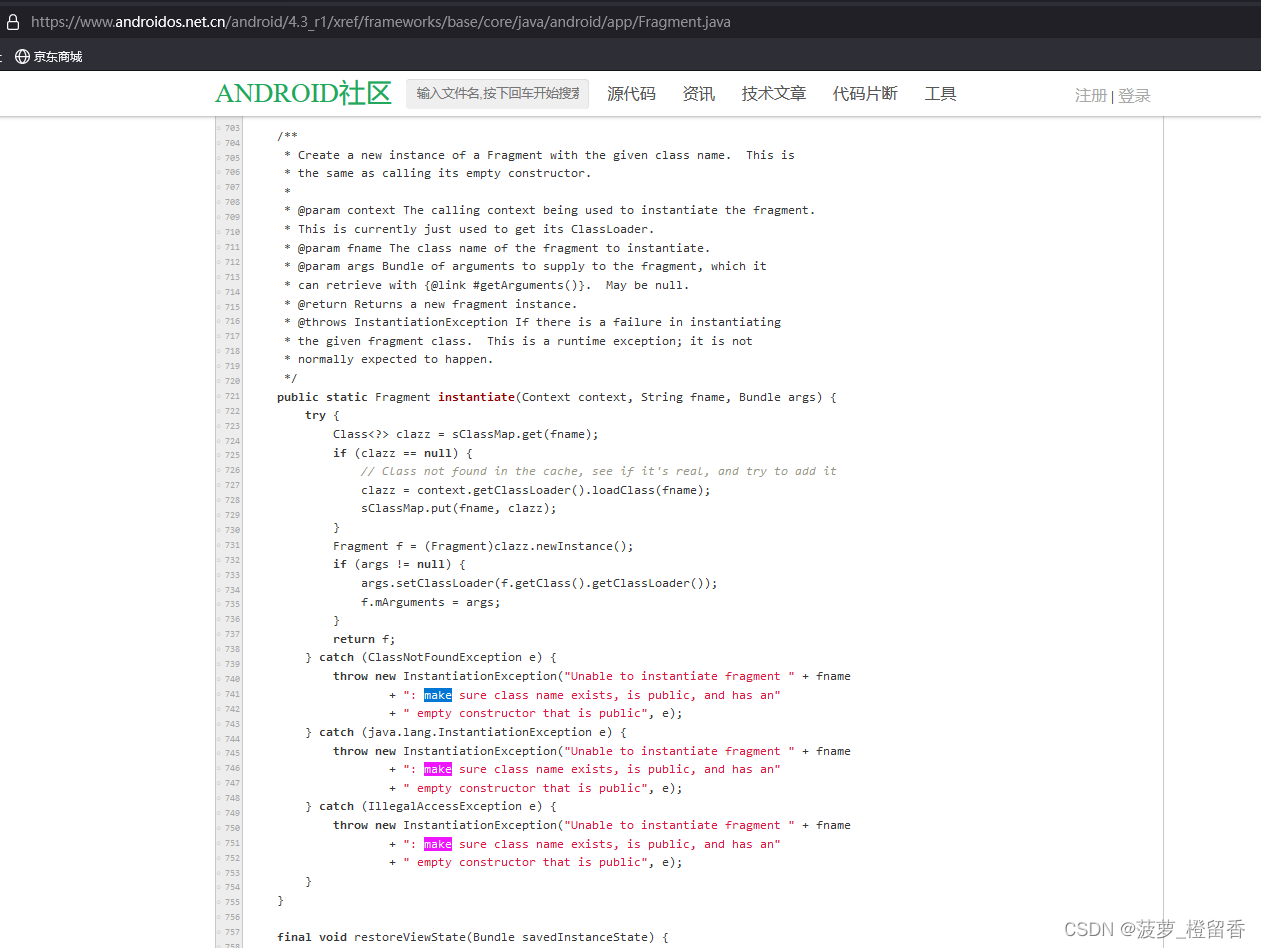Click line number 721
Image resolution: width=1261 pixels, height=948 pixels.
tap(232, 396)
